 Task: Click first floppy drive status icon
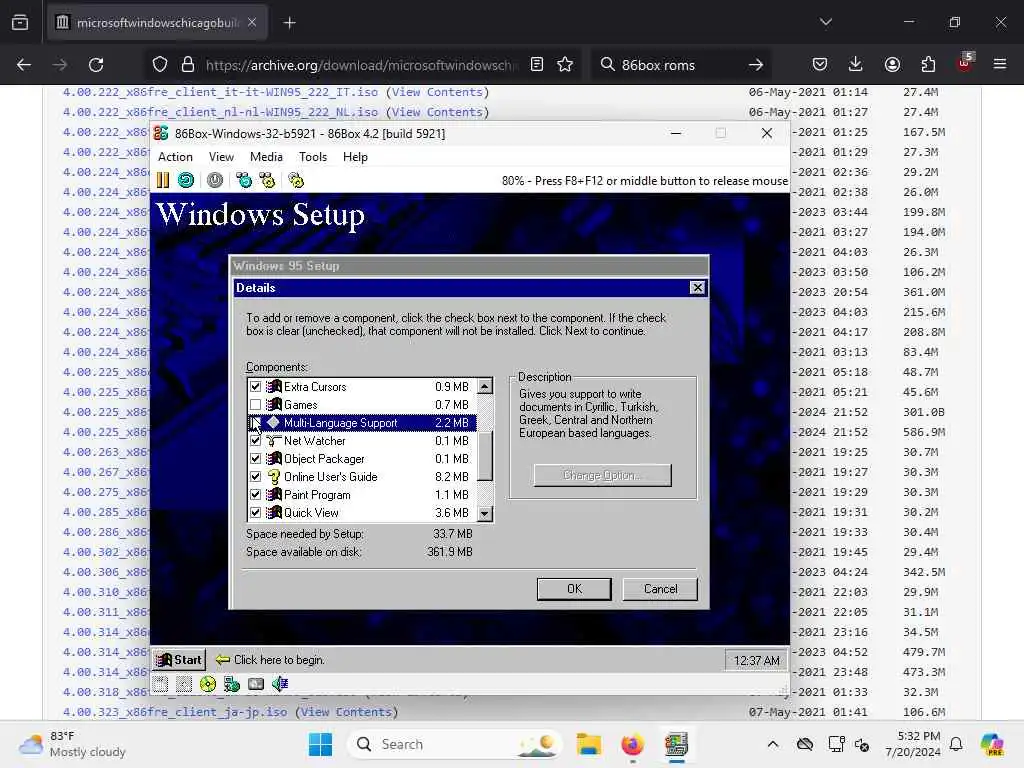click(x=161, y=684)
